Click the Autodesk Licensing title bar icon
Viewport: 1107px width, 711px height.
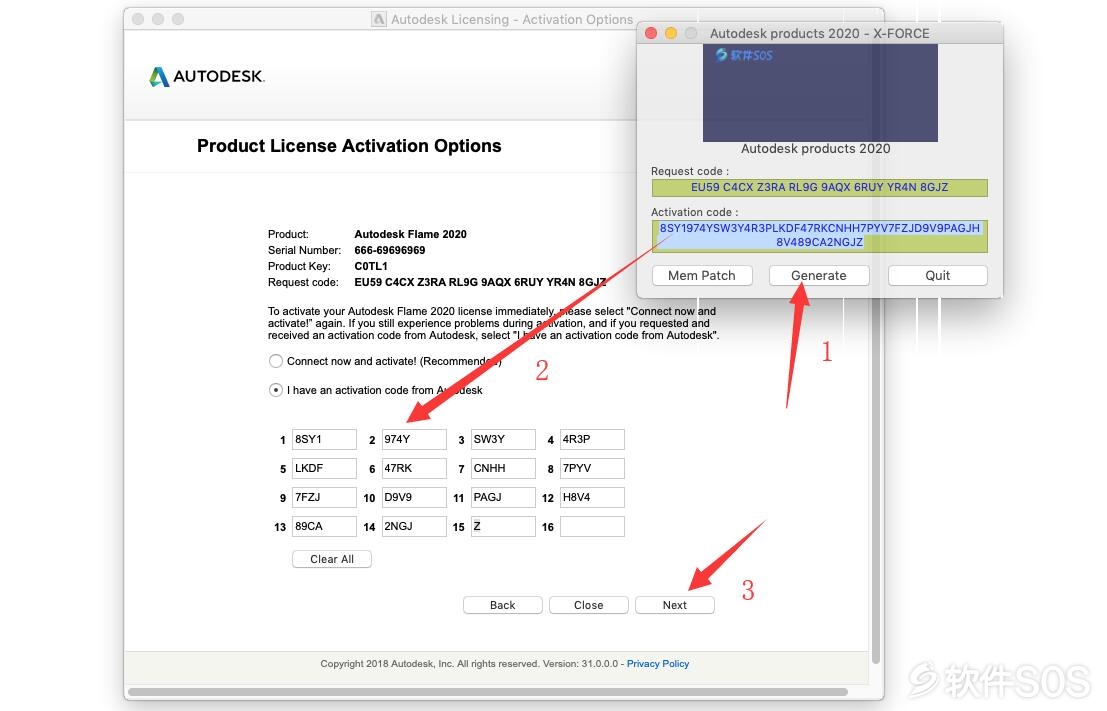click(378, 19)
